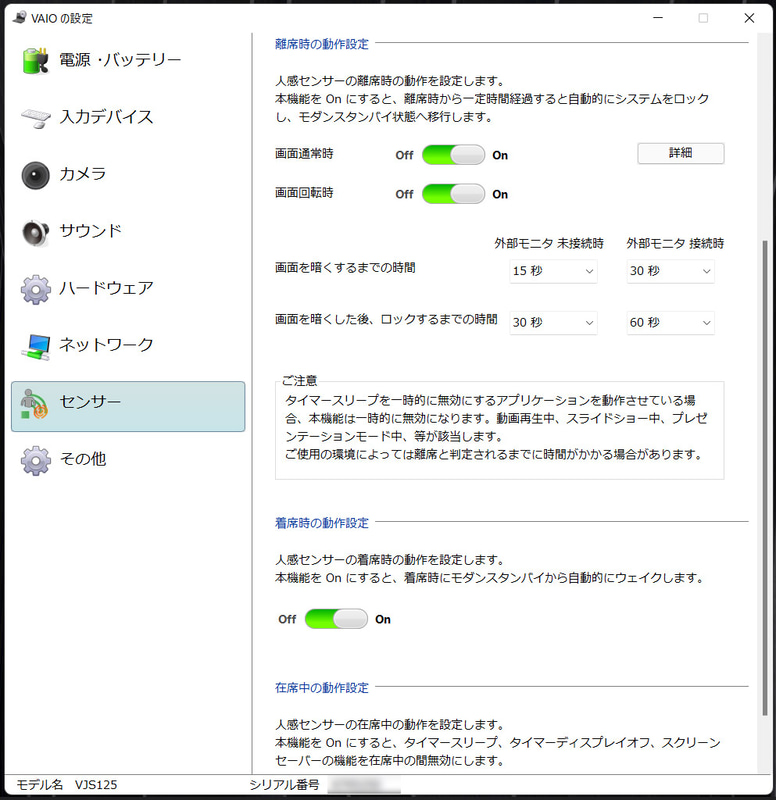Open the 15 秒 dim time dropdown

coord(553,271)
